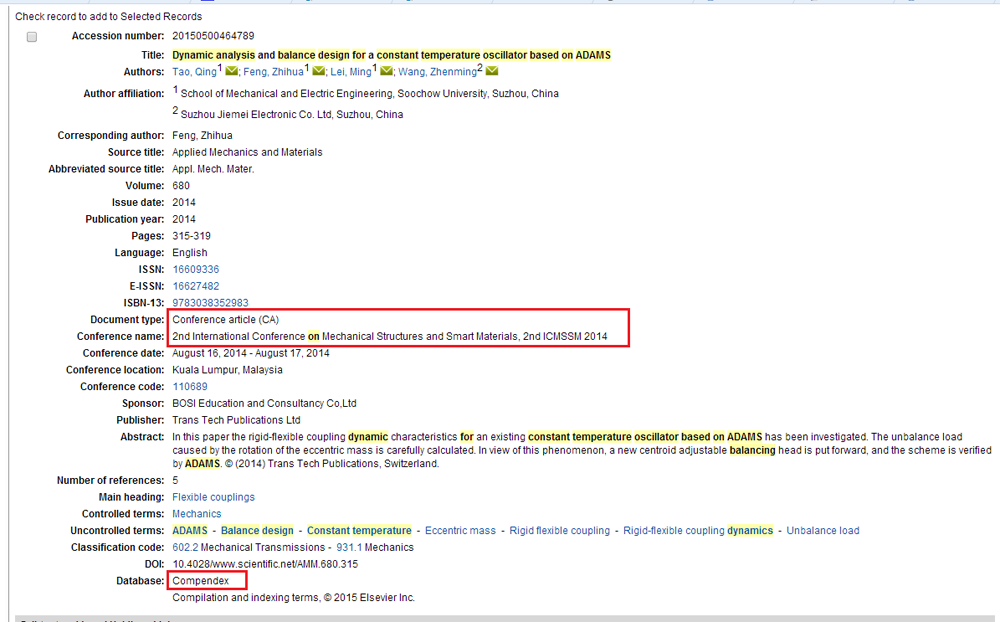
Task: Open classification code 931.1
Action: click(x=349, y=547)
